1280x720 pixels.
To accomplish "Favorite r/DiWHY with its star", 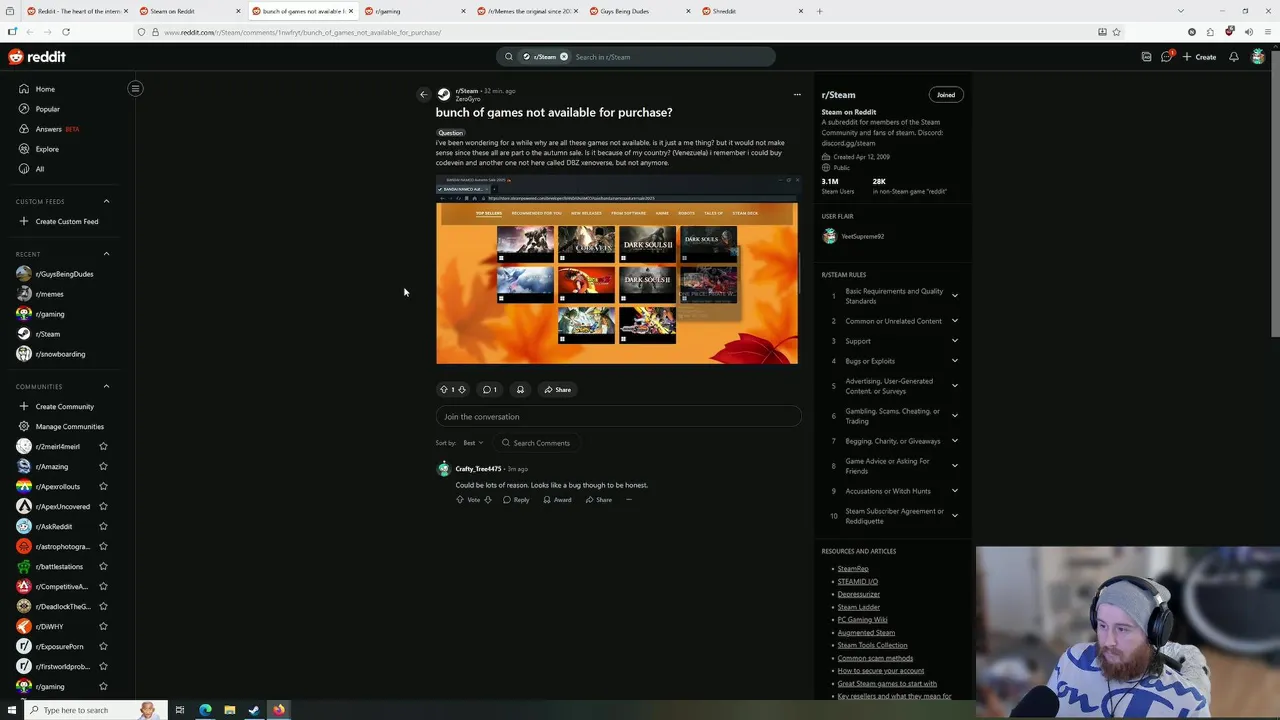I will tap(103, 626).
